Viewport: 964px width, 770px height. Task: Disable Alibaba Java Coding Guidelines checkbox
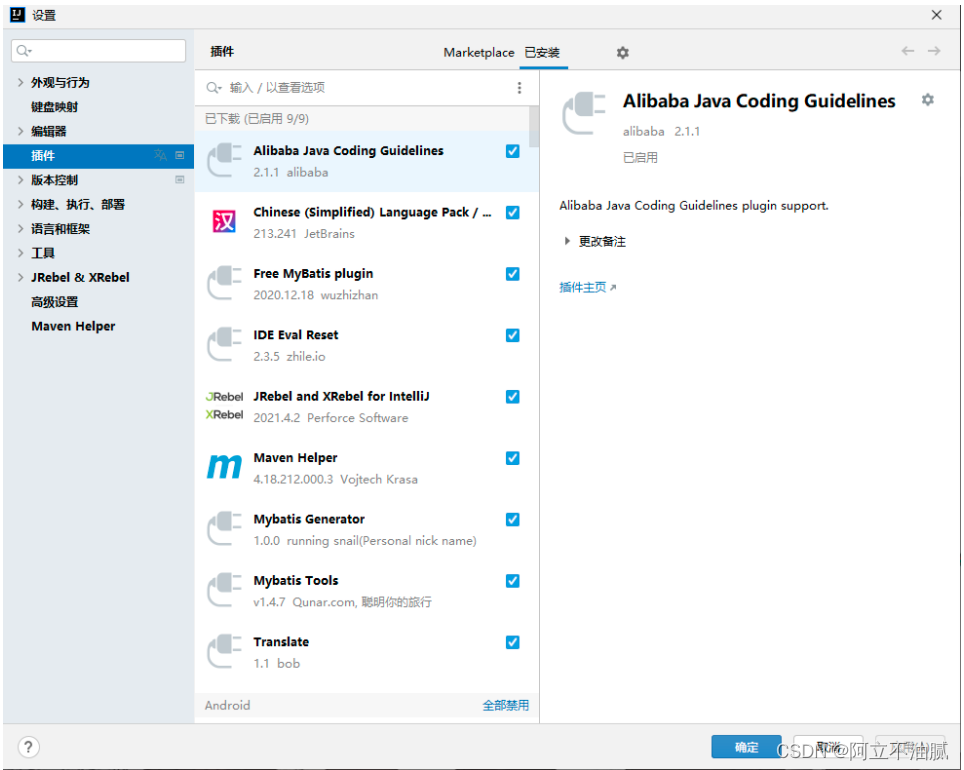[513, 151]
